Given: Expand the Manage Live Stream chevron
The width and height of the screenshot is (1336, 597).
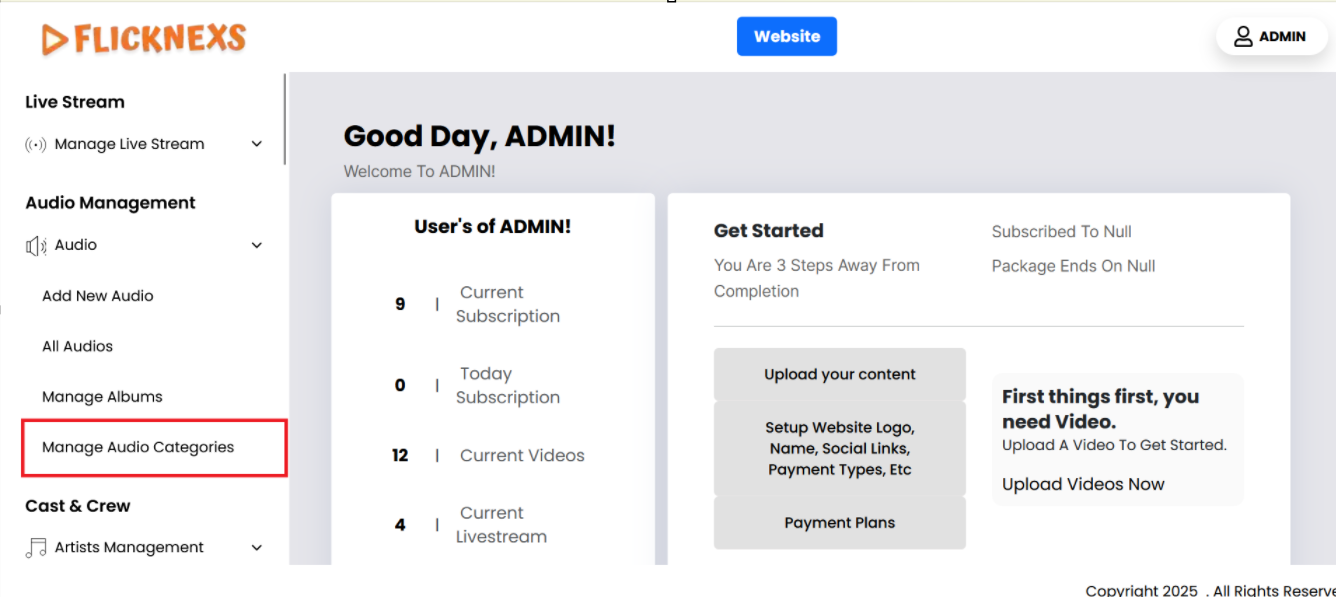Looking at the screenshot, I should 257,144.
